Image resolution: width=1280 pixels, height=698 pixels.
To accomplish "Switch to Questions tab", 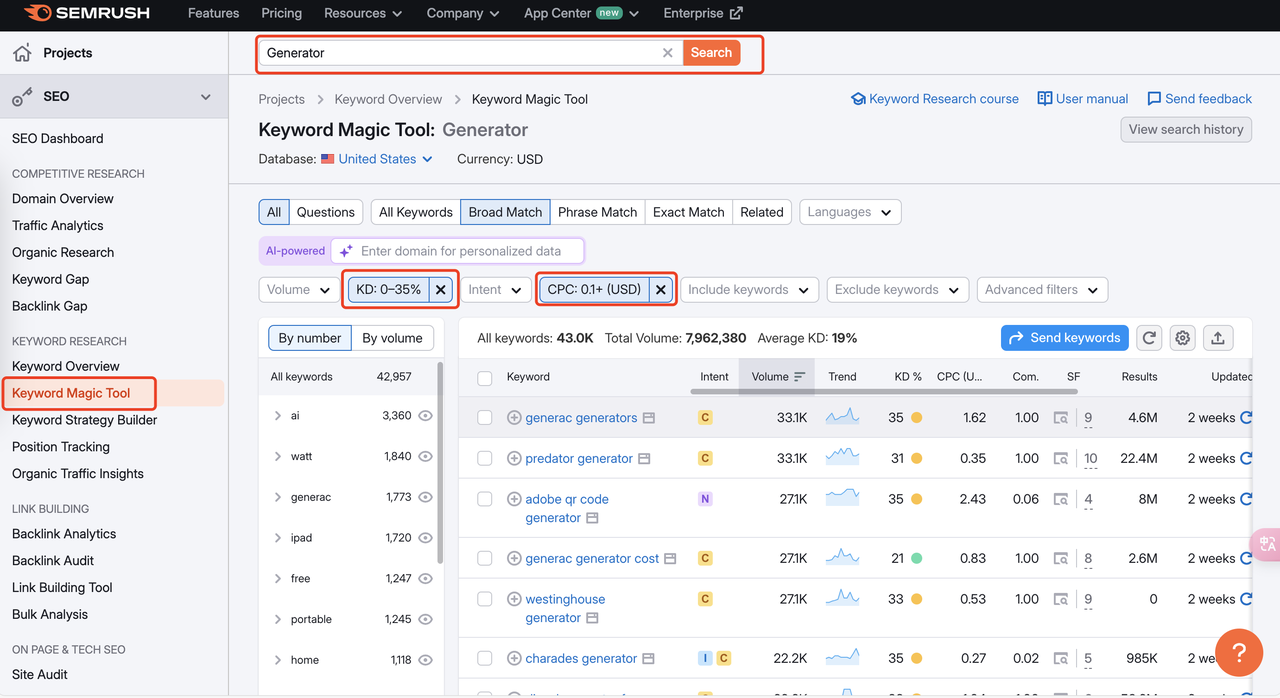I will pyautogui.click(x=326, y=212).
